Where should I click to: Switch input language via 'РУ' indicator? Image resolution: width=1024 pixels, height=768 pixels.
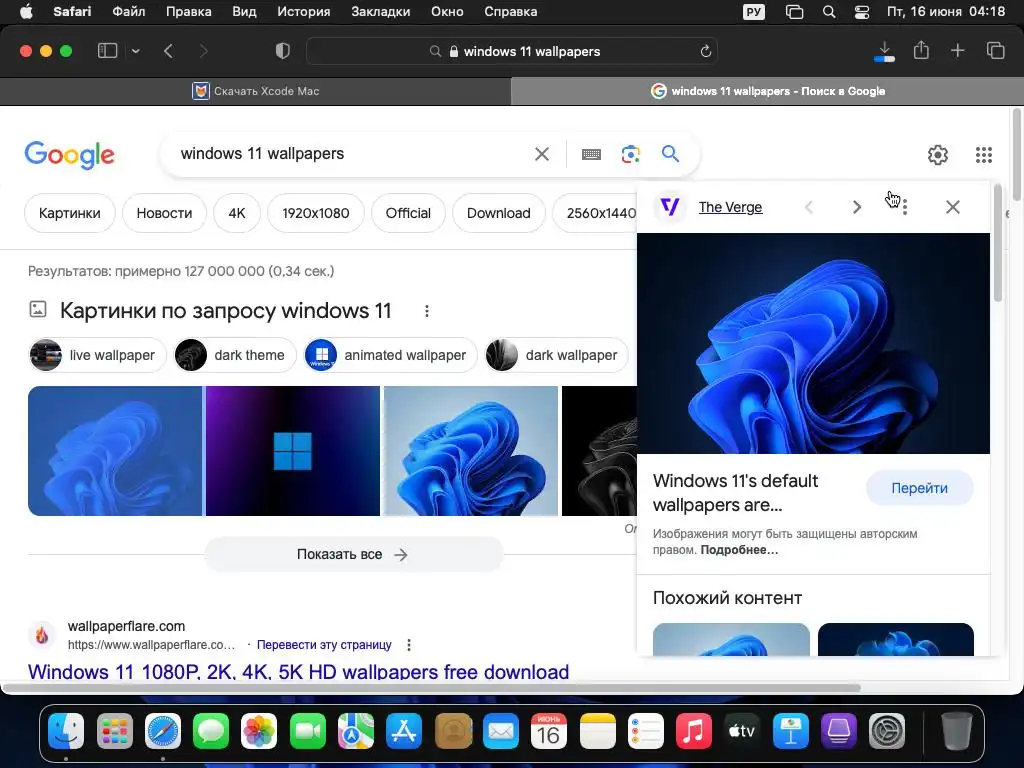754,12
